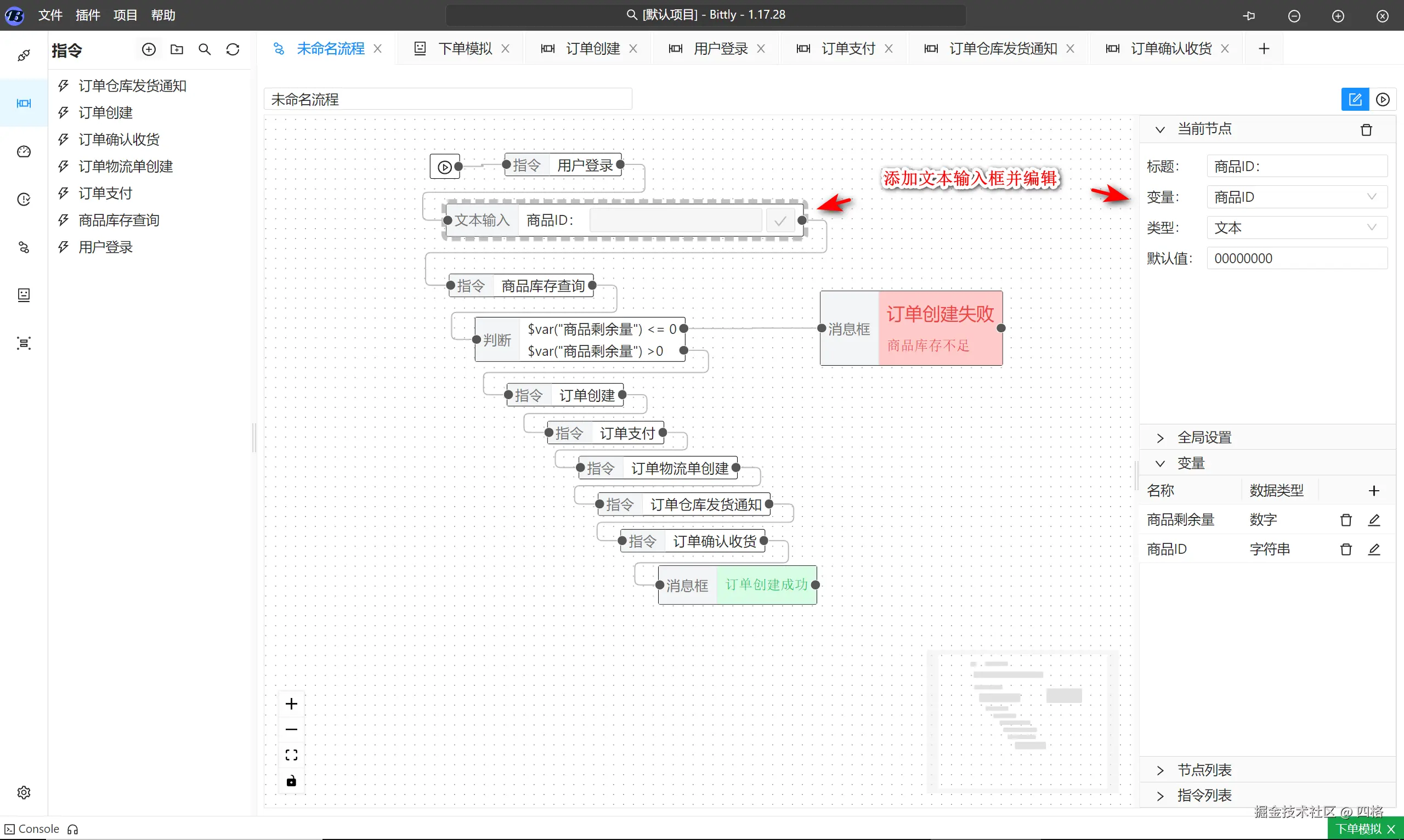Click the add new command plus icon
Screen dimensions: 1404x840
coord(148,50)
